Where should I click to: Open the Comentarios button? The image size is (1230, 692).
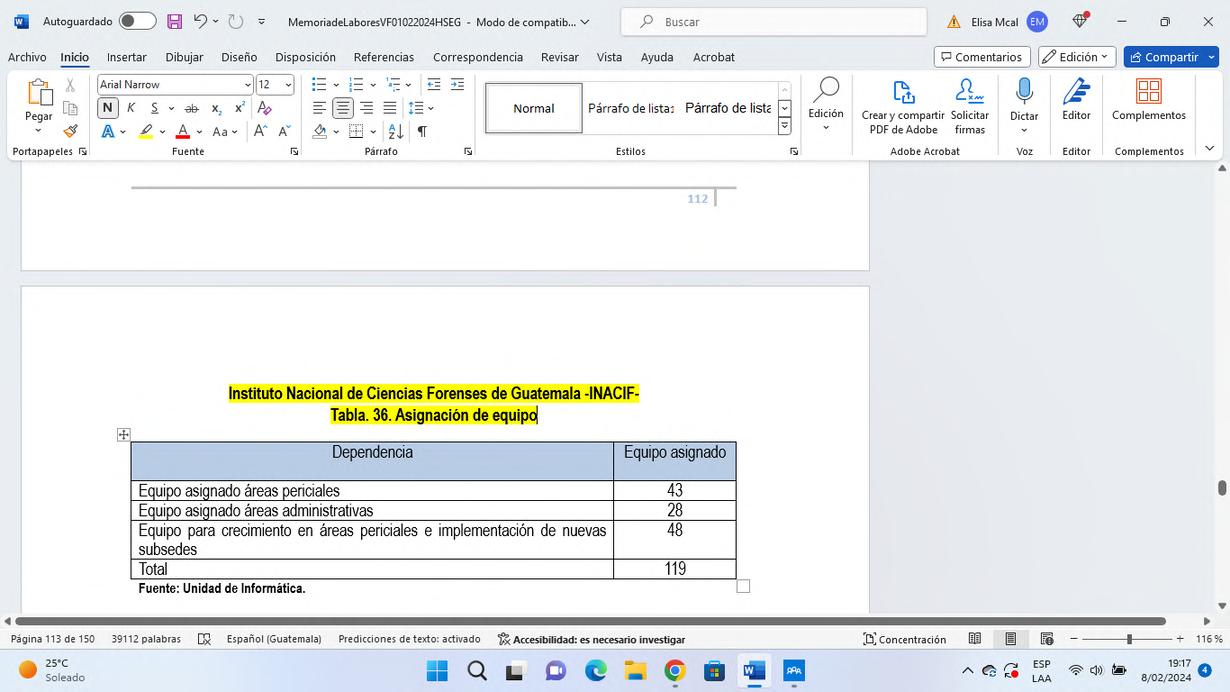tap(982, 57)
